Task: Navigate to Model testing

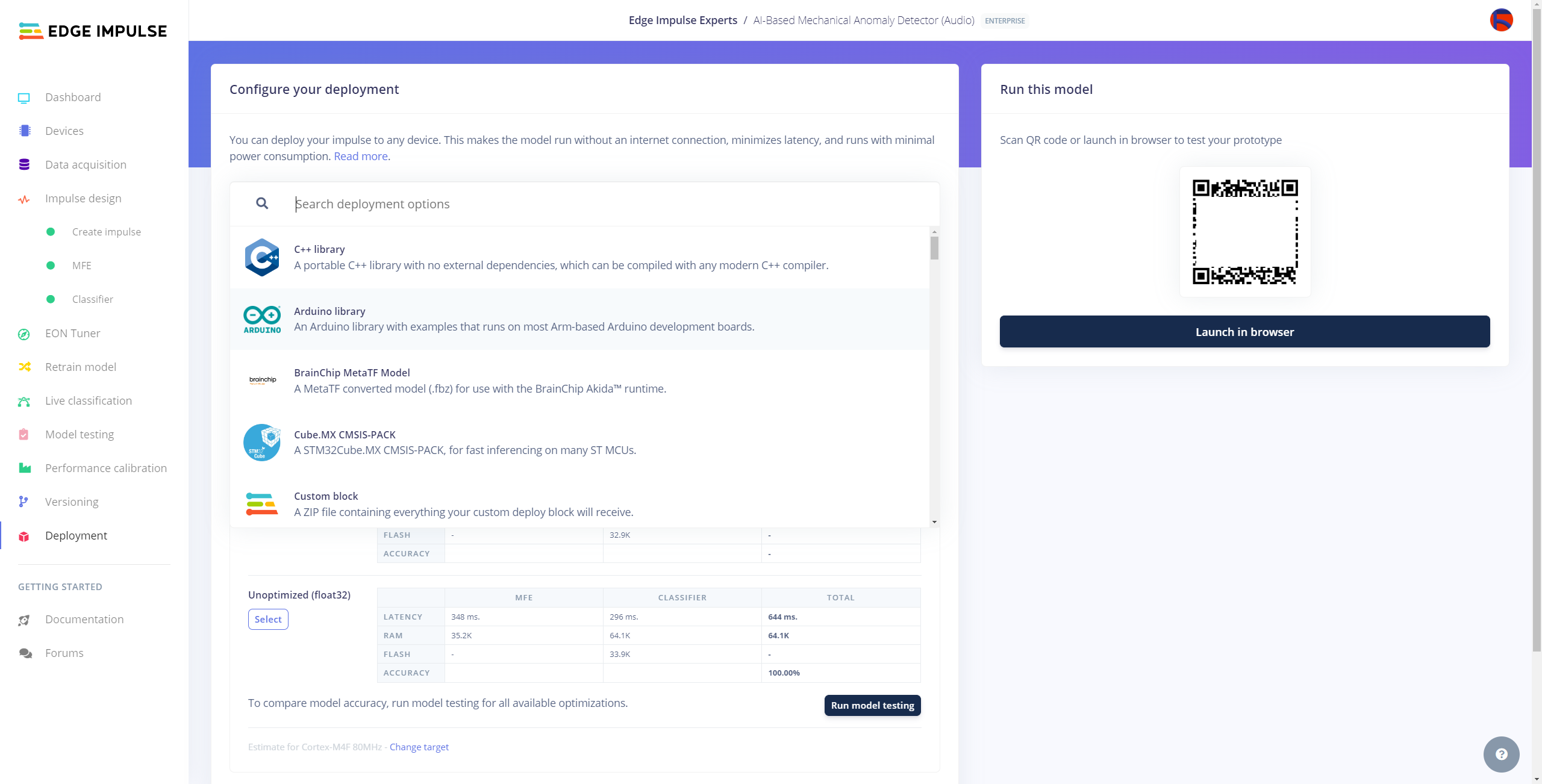Action: coord(80,435)
